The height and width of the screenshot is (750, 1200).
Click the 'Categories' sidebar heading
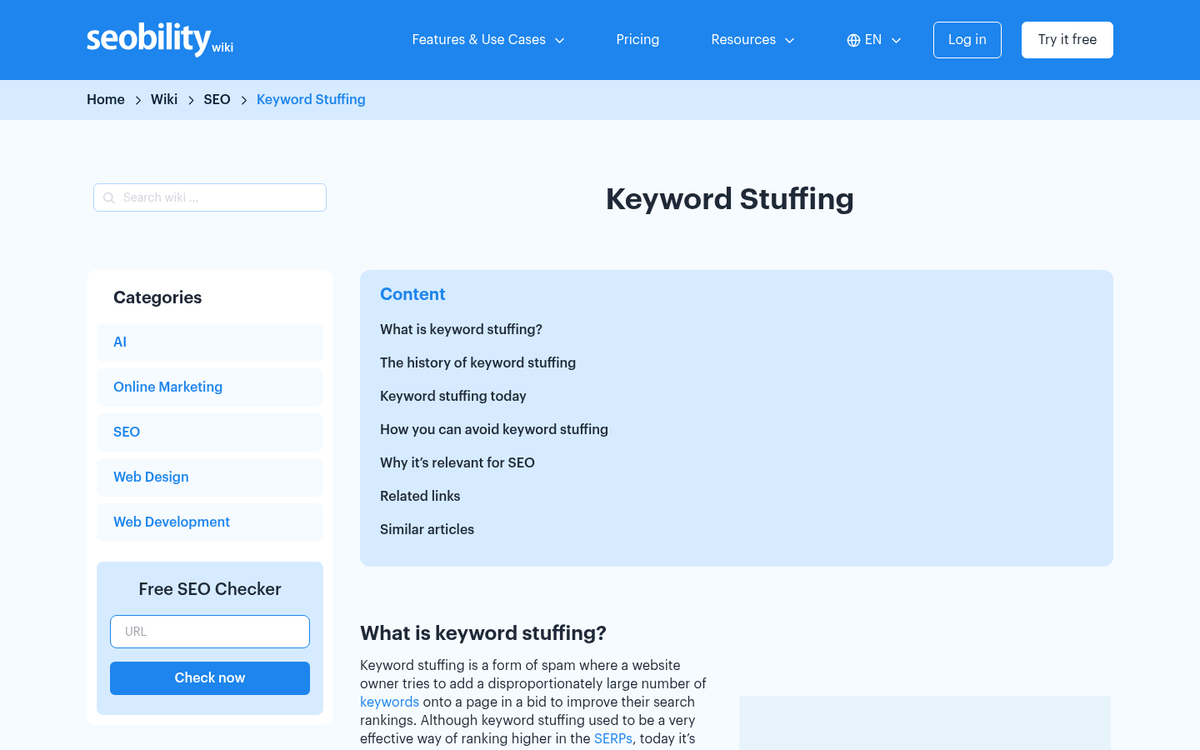pyautogui.click(x=157, y=297)
